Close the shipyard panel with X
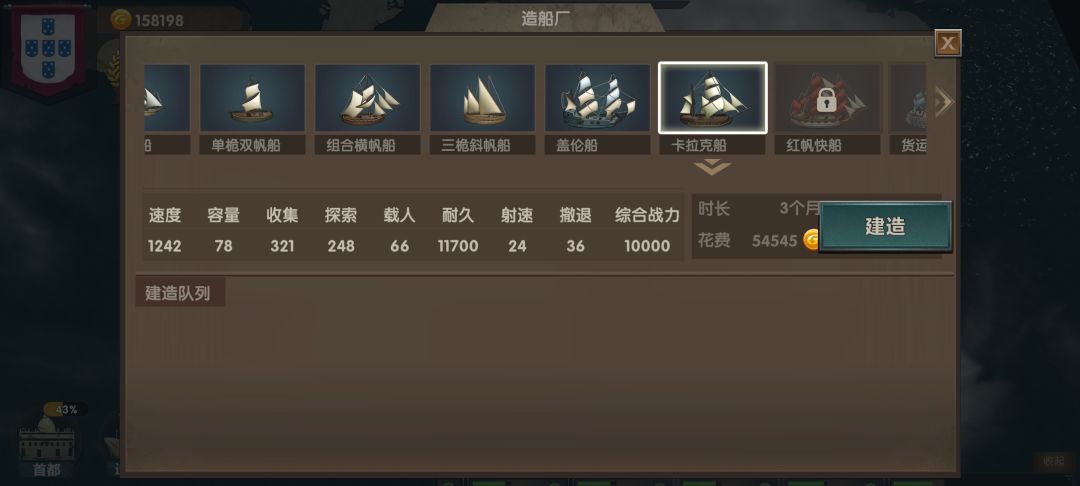This screenshot has height=486, width=1080. (x=948, y=43)
